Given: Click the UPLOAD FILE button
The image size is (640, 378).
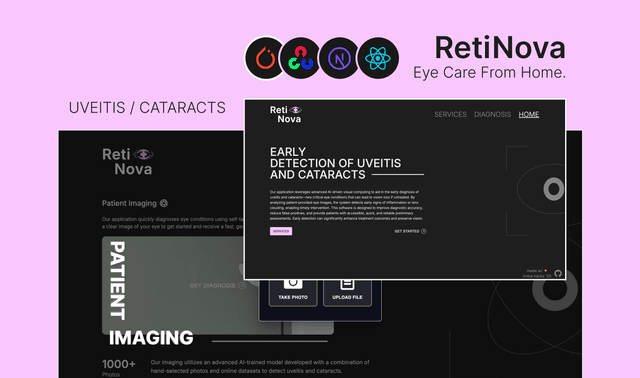Looking at the screenshot, I should (347, 293).
